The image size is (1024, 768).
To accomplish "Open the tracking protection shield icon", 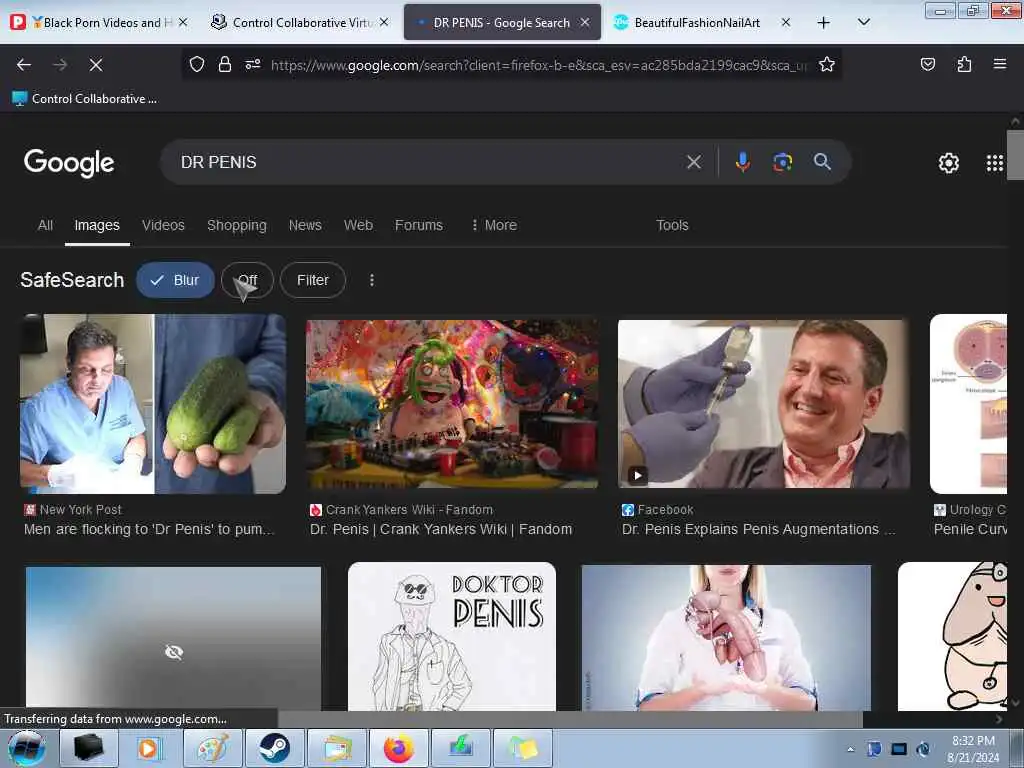I will [197, 64].
